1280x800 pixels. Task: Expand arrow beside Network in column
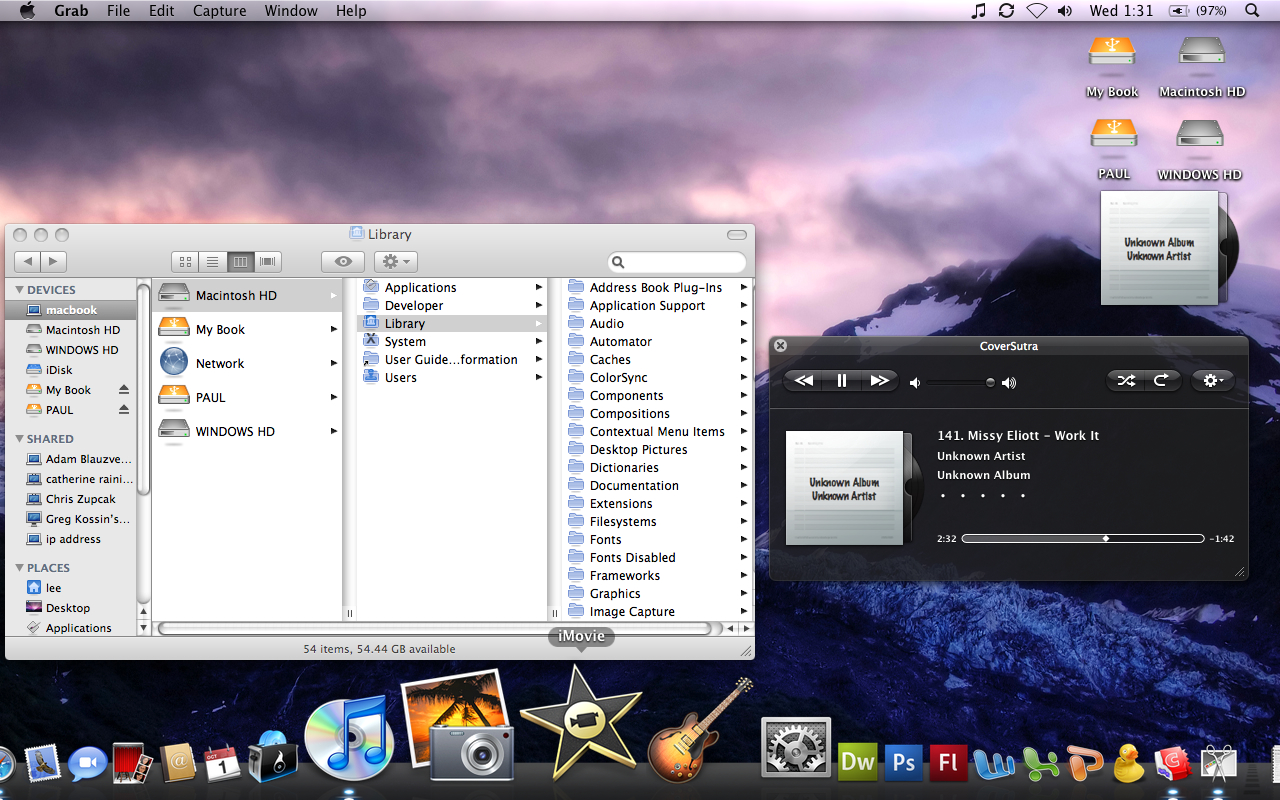pyautogui.click(x=334, y=364)
